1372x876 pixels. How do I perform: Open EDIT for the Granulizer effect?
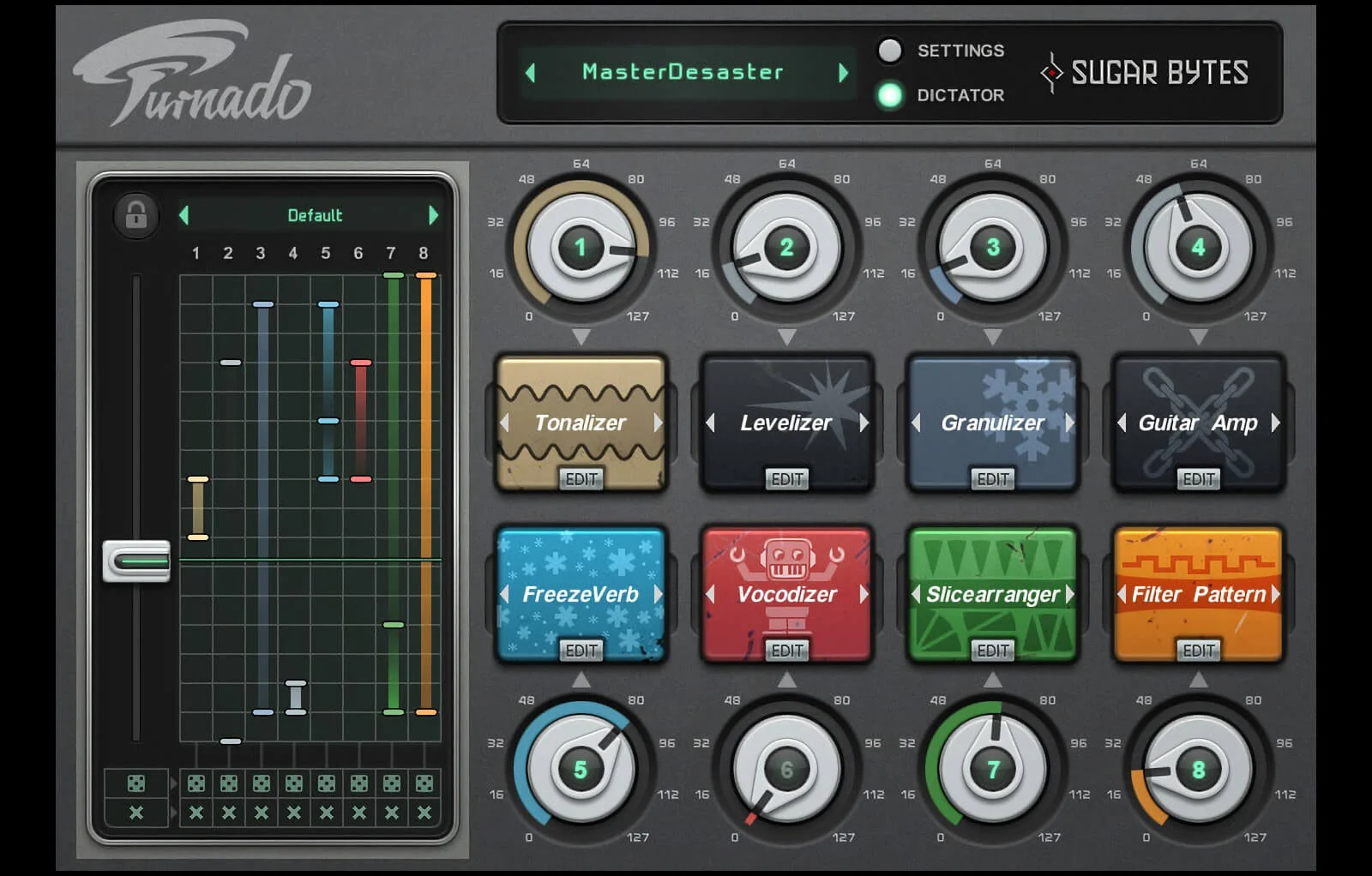pos(992,480)
